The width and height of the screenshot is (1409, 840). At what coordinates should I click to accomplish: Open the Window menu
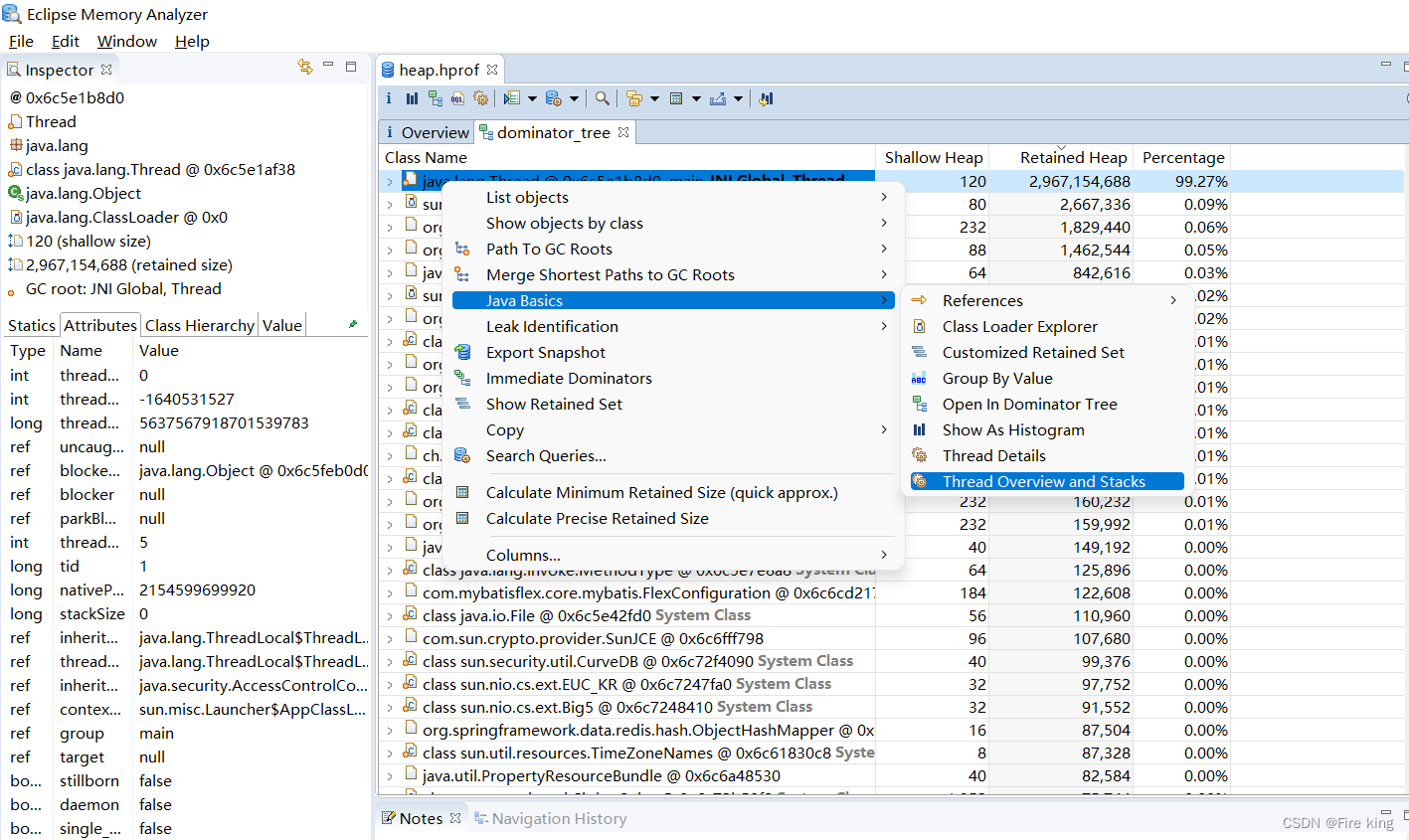[x=127, y=41]
